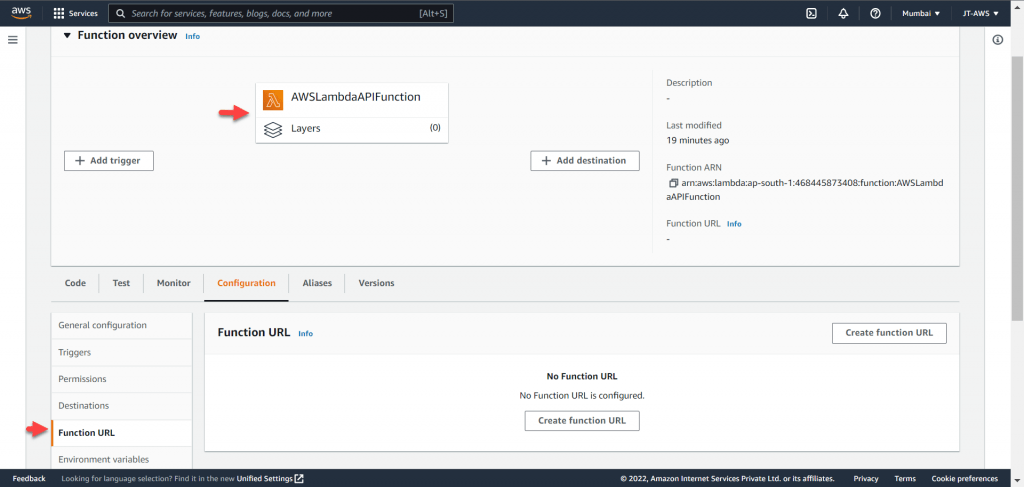This screenshot has height=487, width=1024.
Task: Click the AWS logo home icon
Action: click(22, 13)
